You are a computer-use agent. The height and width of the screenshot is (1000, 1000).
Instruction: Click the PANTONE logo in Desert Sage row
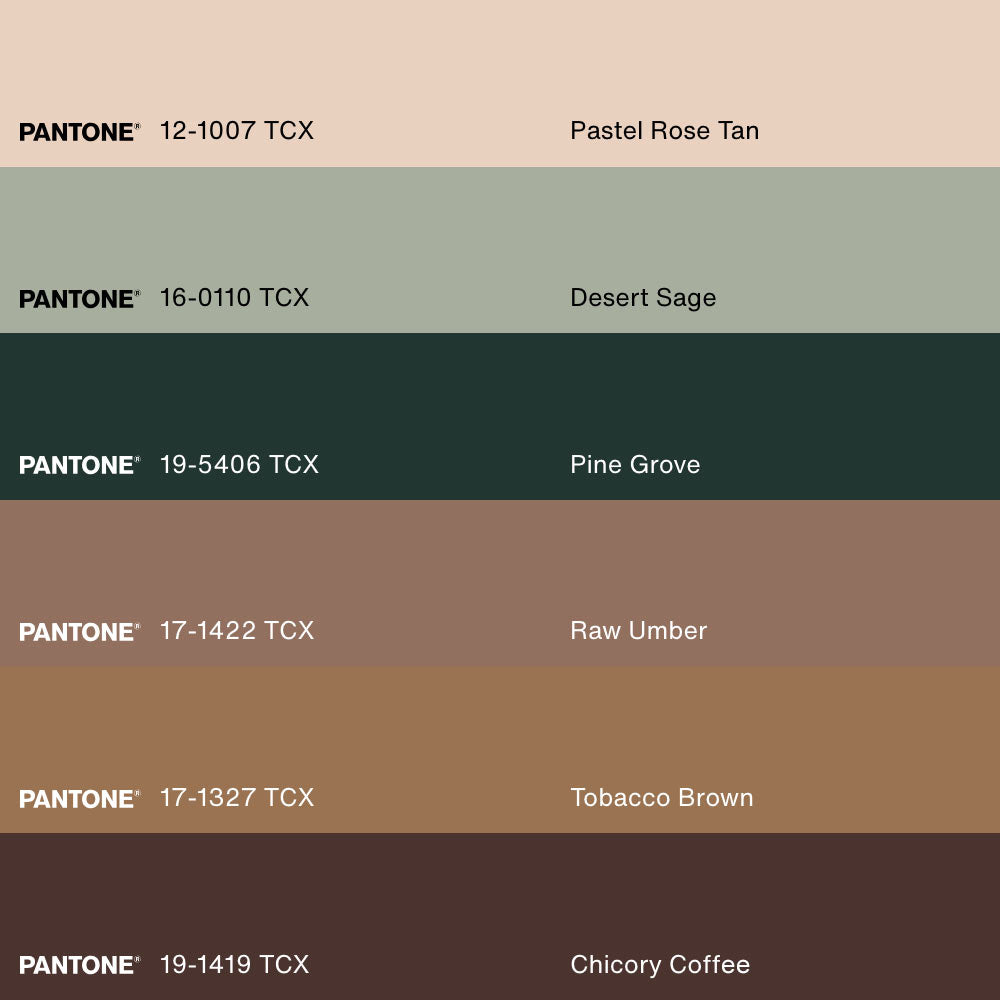coord(79,299)
